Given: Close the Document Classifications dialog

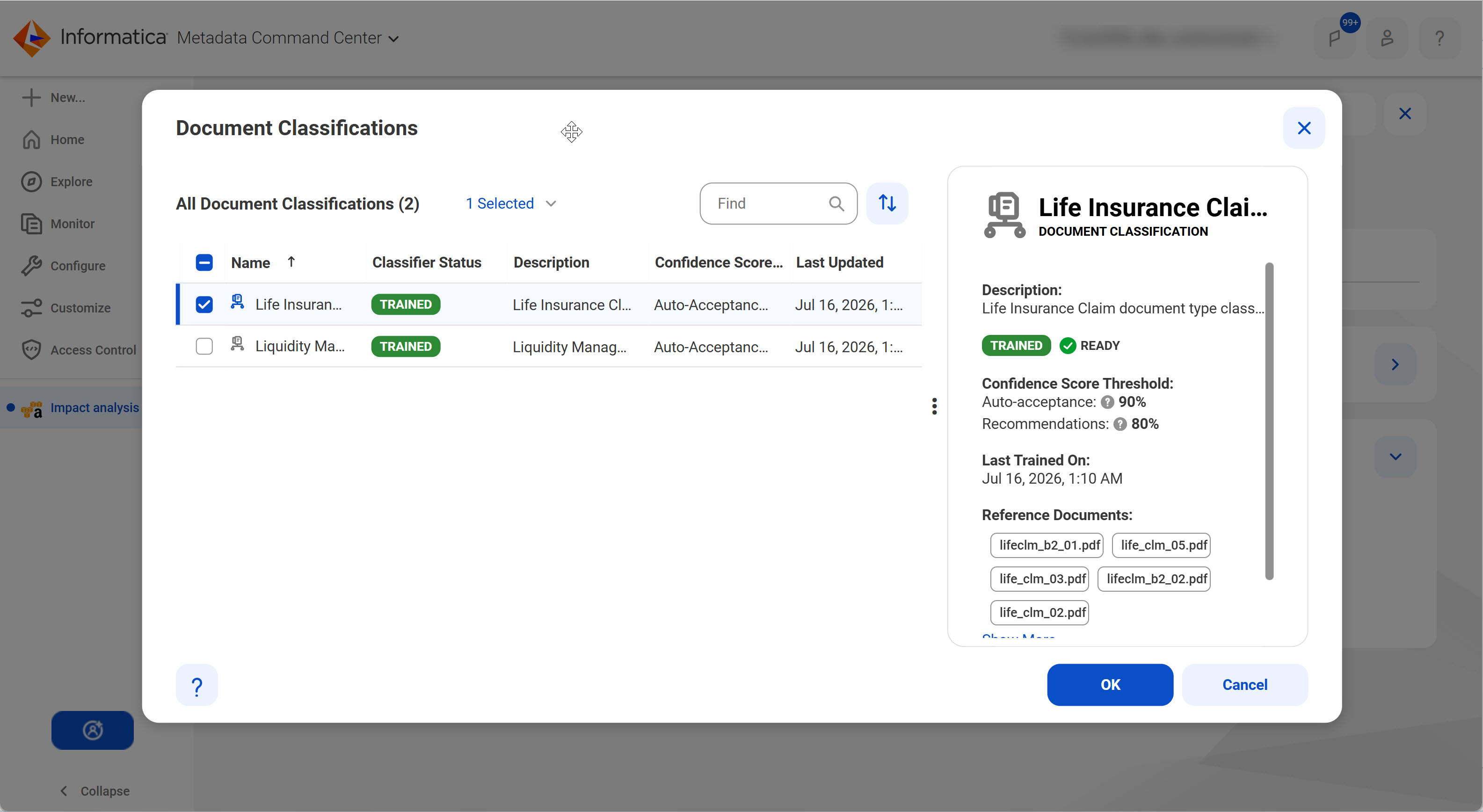Looking at the screenshot, I should coord(1303,128).
